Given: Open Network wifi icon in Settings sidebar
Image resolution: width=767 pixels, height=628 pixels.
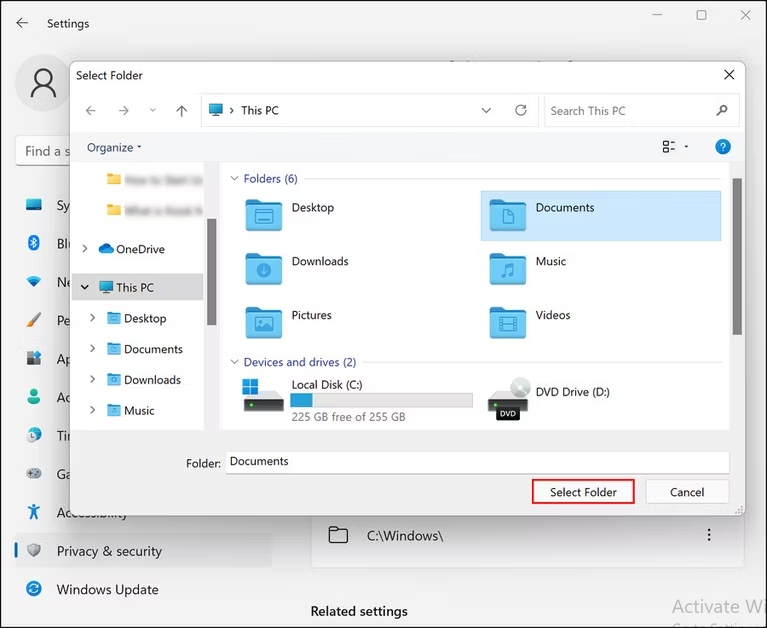Looking at the screenshot, I should (34, 281).
